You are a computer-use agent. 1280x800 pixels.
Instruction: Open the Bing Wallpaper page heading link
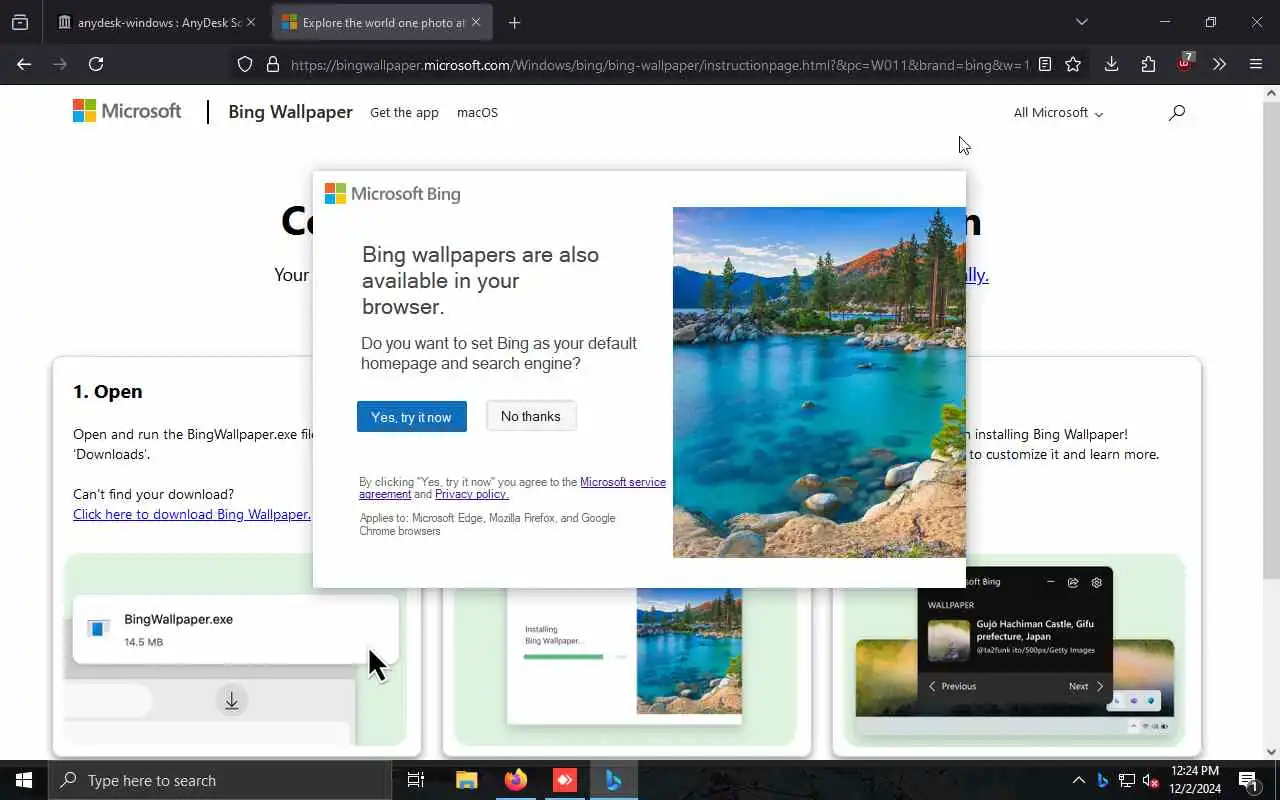[290, 112]
